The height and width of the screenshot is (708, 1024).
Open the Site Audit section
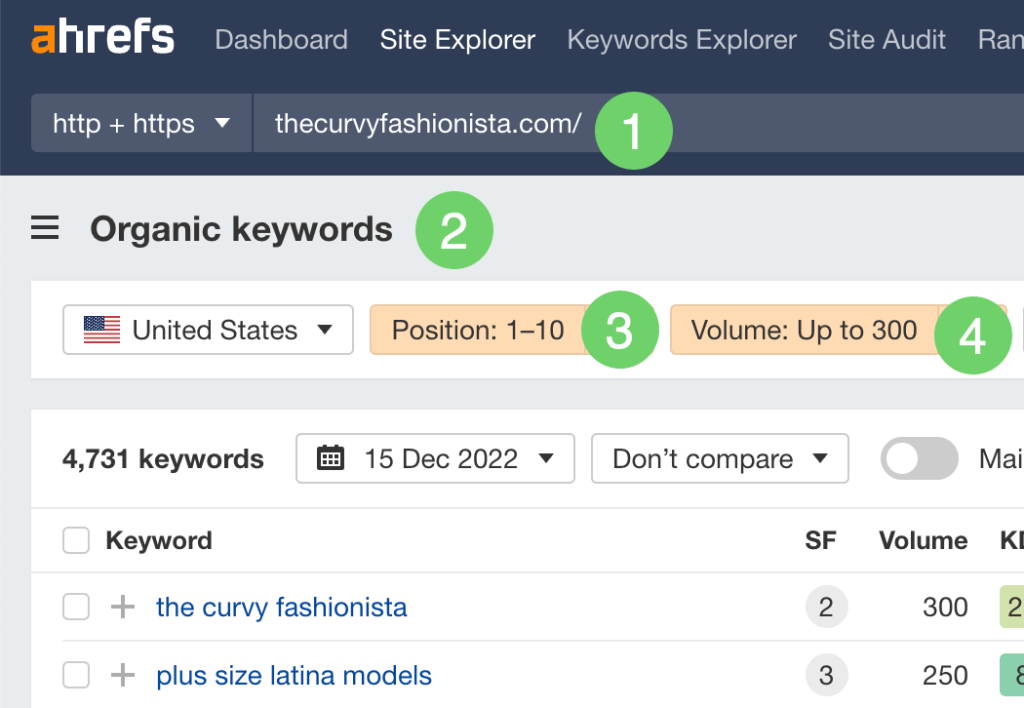point(886,40)
